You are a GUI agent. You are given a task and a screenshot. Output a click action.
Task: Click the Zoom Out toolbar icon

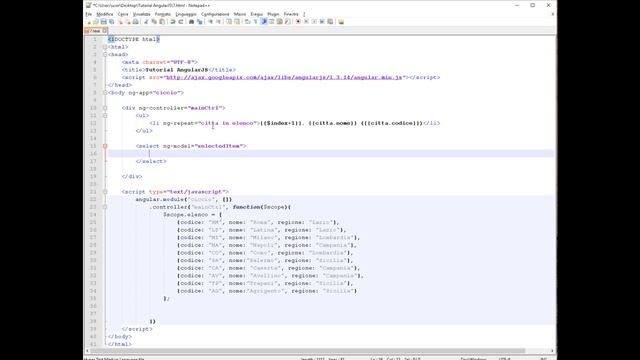(x=219, y=22)
